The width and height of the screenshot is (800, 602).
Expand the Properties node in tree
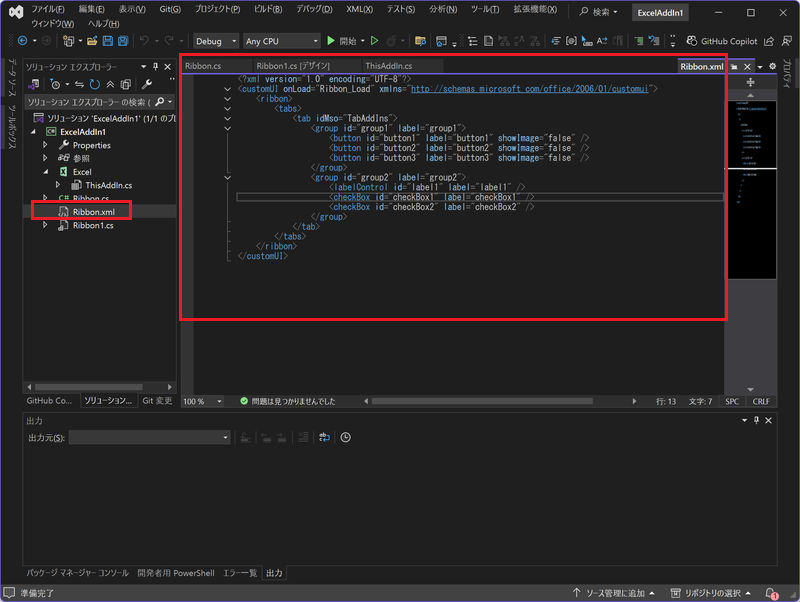click(44, 145)
